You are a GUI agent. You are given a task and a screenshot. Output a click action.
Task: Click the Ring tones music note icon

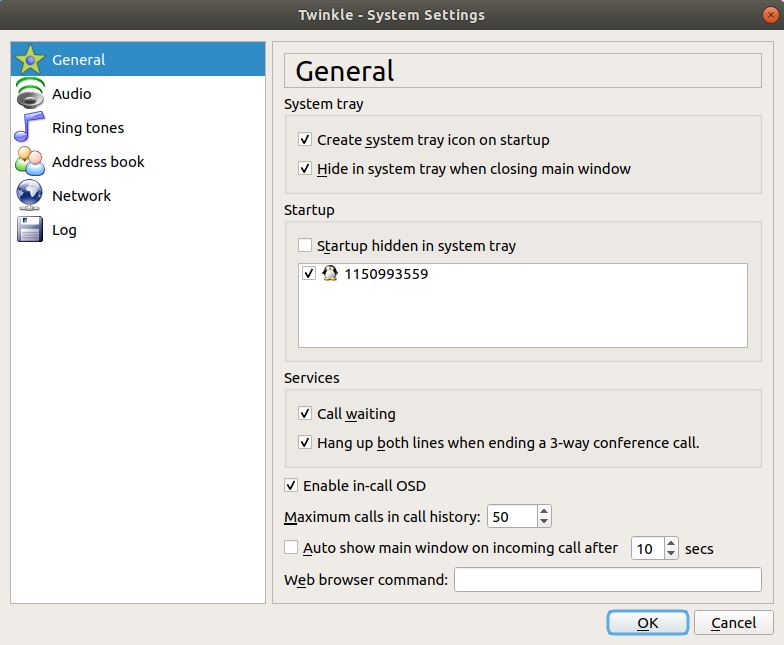pos(30,128)
